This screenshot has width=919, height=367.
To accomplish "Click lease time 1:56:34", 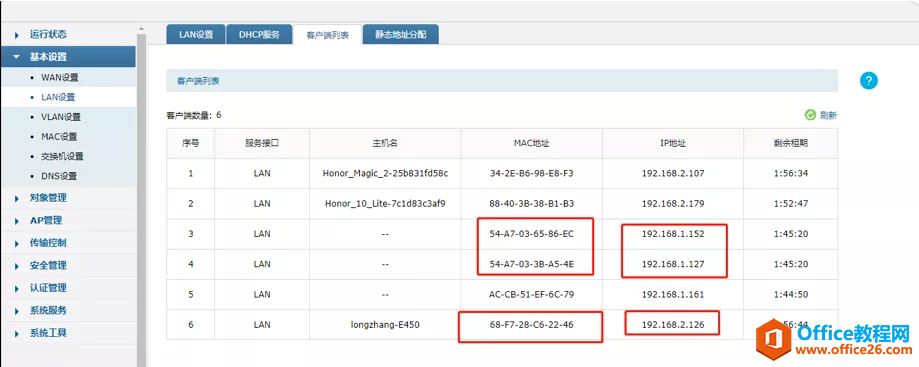I will [791, 174].
